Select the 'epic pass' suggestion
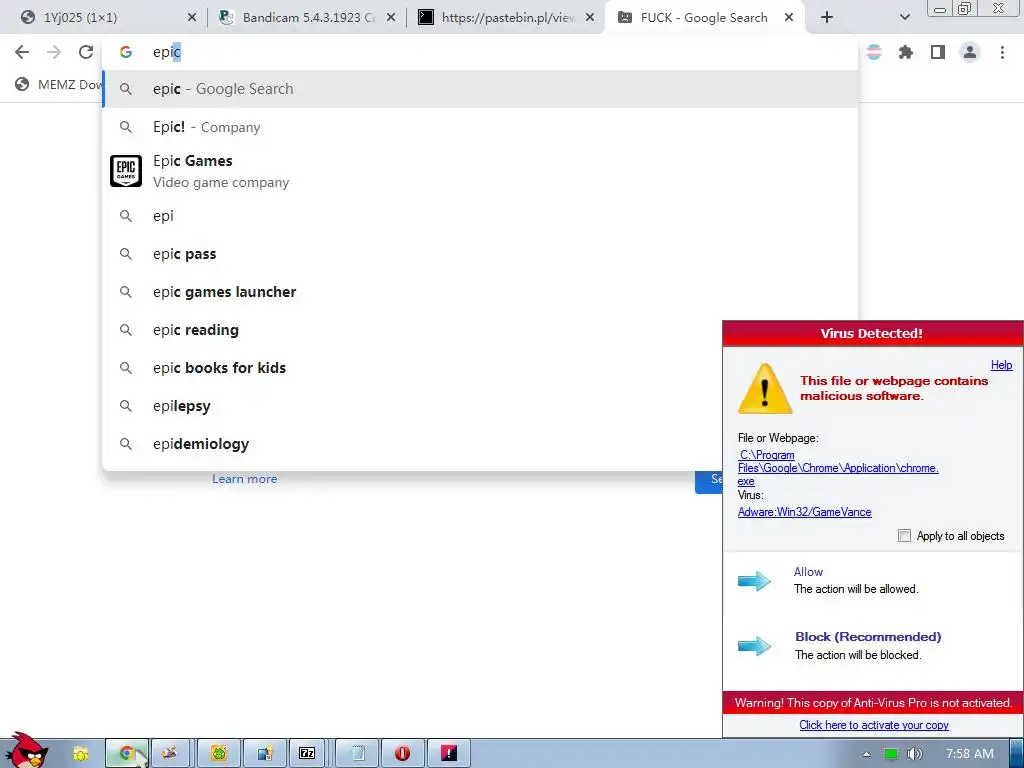Viewport: 1024px width, 768px height. tap(480, 254)
